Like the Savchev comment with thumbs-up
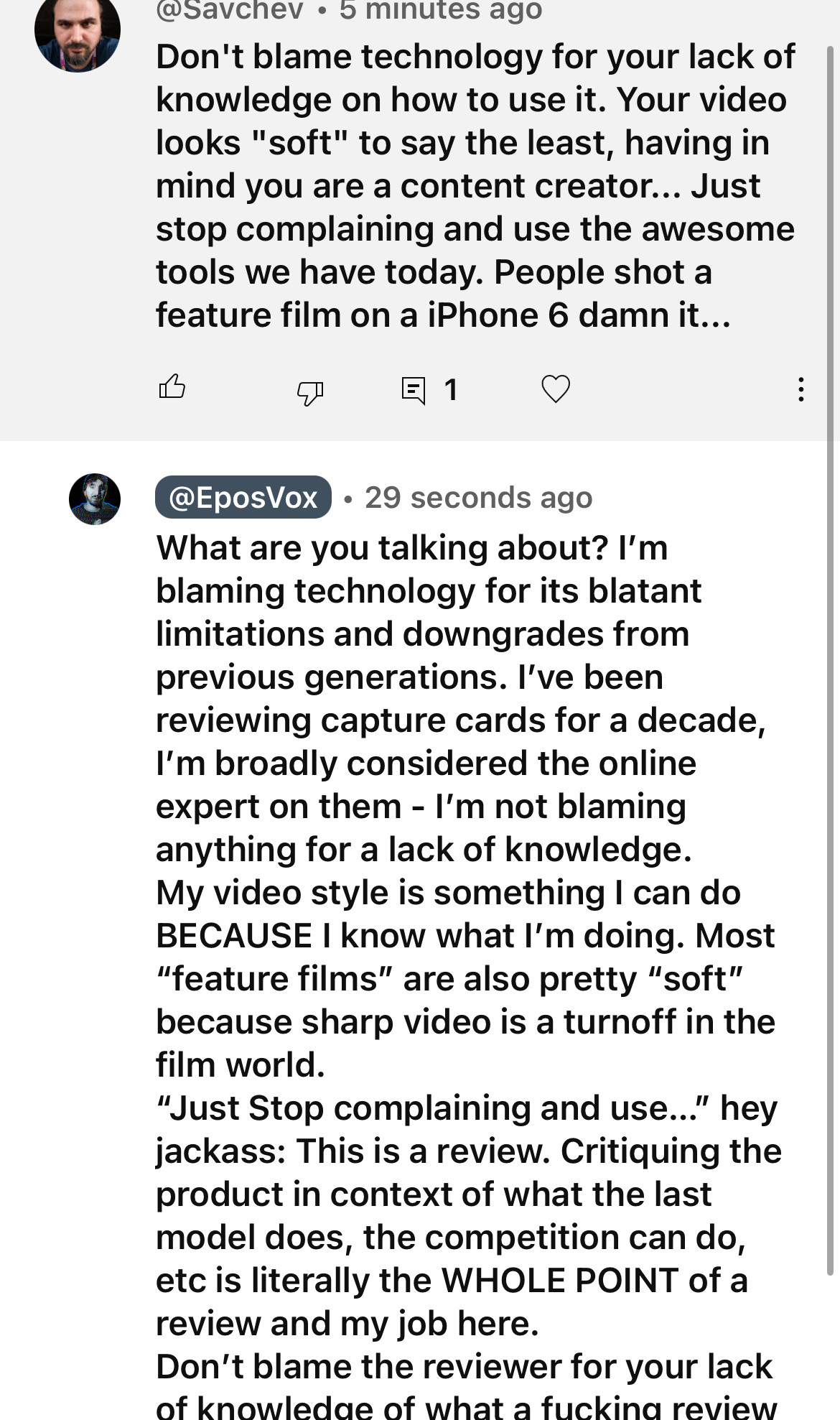This screenshot has width=840, height=1420. pyautogui.click(x=172, y=387)
